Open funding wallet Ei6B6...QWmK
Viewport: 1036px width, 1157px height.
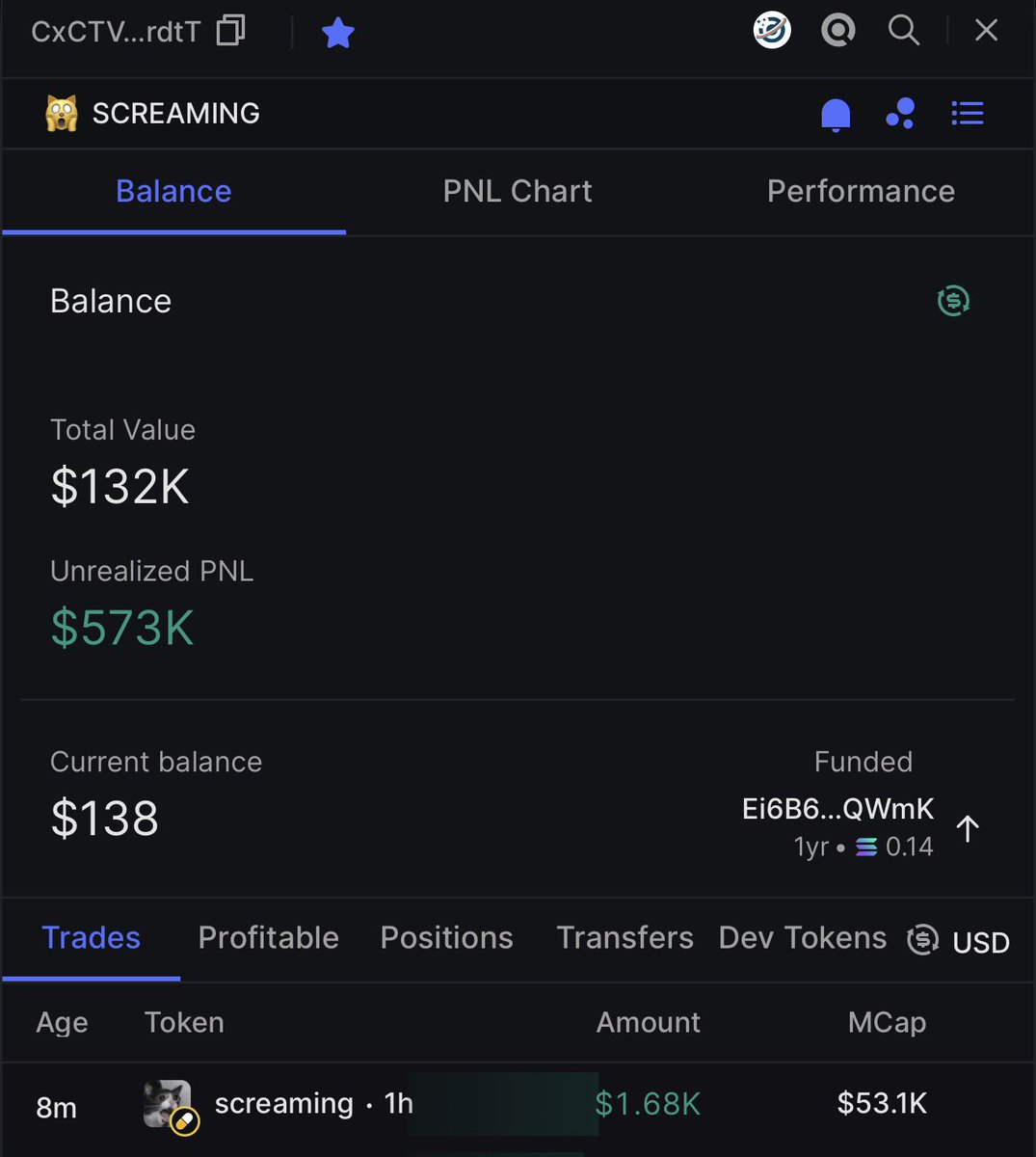837,808
